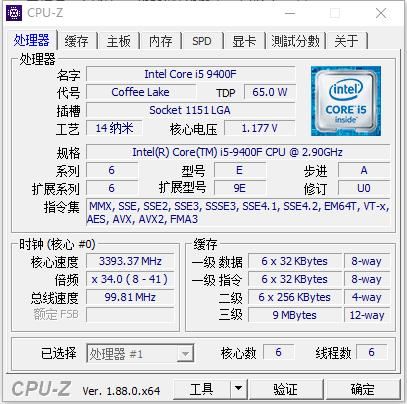Click the CPU-Z app icon in title bar

click(x=14, y=13)
